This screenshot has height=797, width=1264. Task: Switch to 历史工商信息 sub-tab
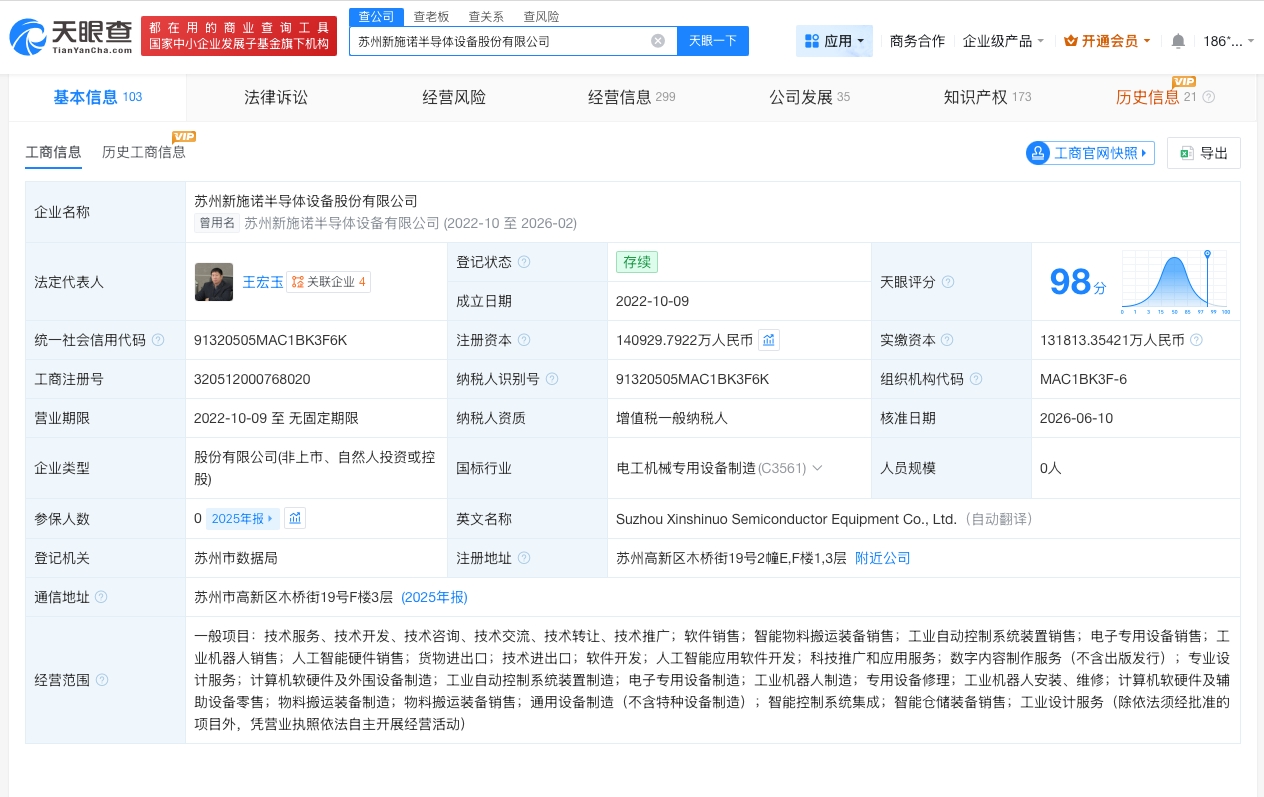[x=144, y=152]
